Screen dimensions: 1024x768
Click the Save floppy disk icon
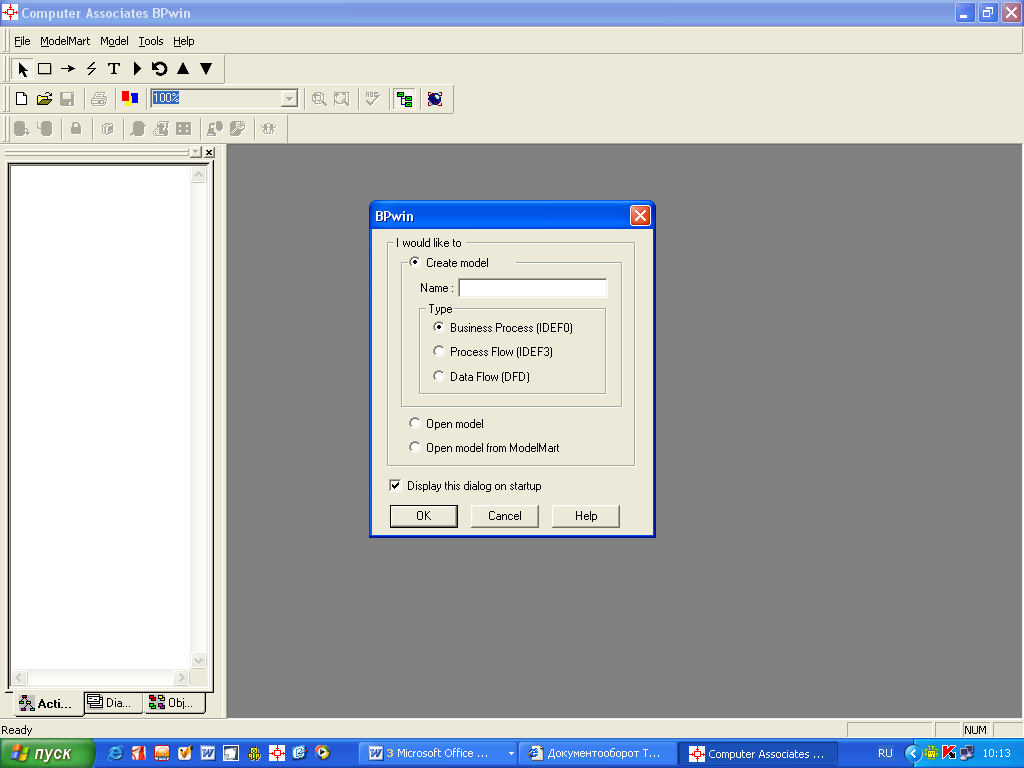click(x=67, y=99)
